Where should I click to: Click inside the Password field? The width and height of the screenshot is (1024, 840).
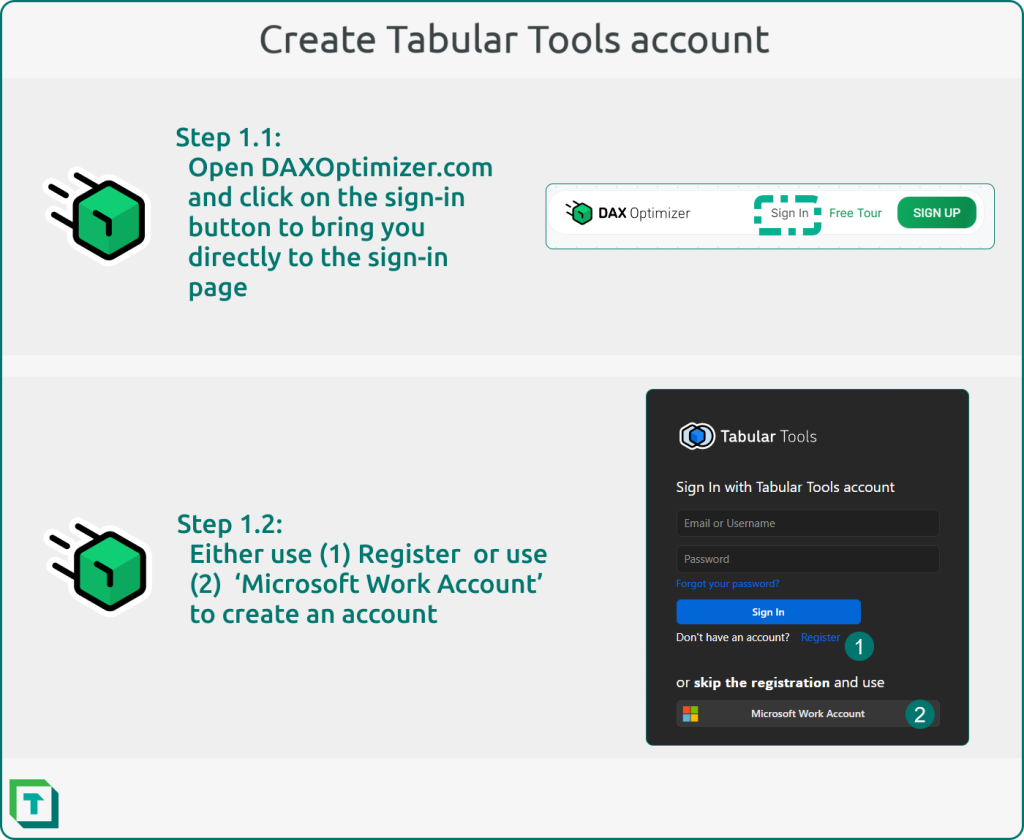point(807,559)
